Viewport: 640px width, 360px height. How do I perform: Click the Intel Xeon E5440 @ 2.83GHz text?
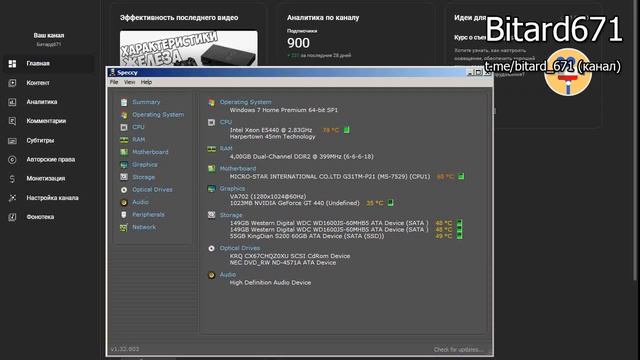click(x=271, y=130)
